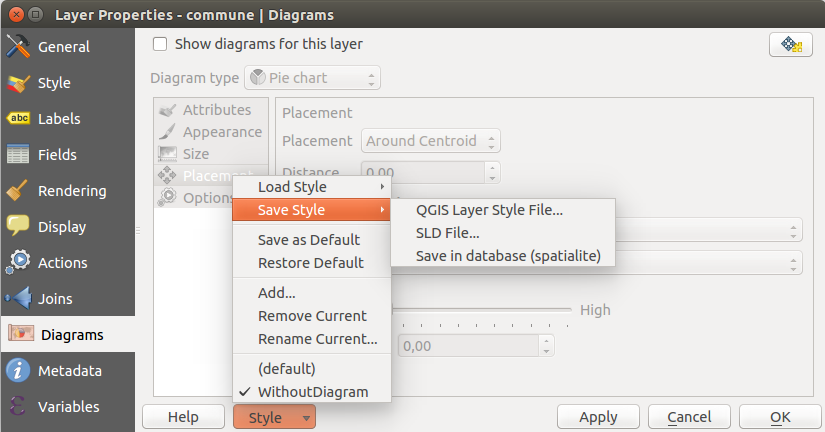Expand the Placement Around Centroid dropdown
825x432 pixels.
(x=430, y=141)
